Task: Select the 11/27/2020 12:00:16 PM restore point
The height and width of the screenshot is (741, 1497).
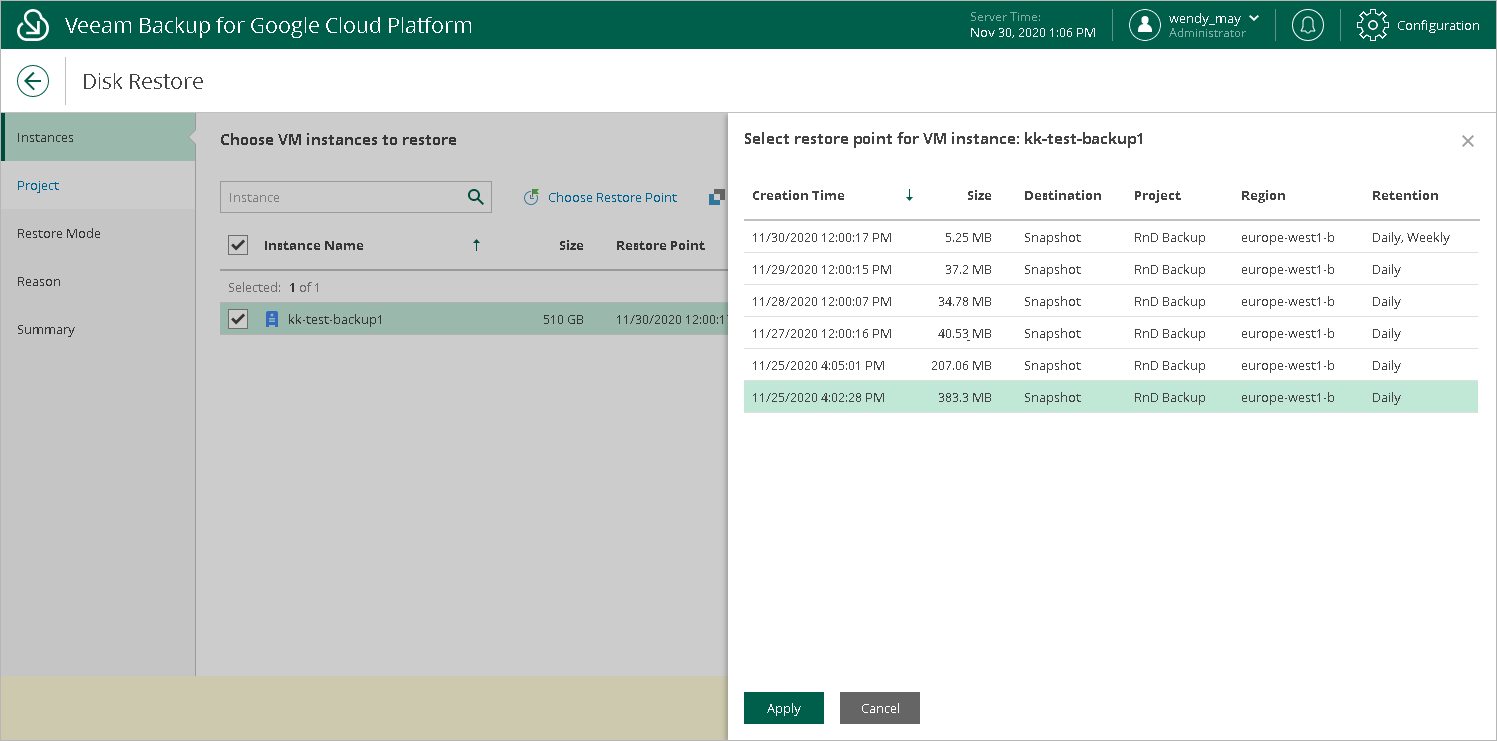Action: click(x=1111, y=333)
